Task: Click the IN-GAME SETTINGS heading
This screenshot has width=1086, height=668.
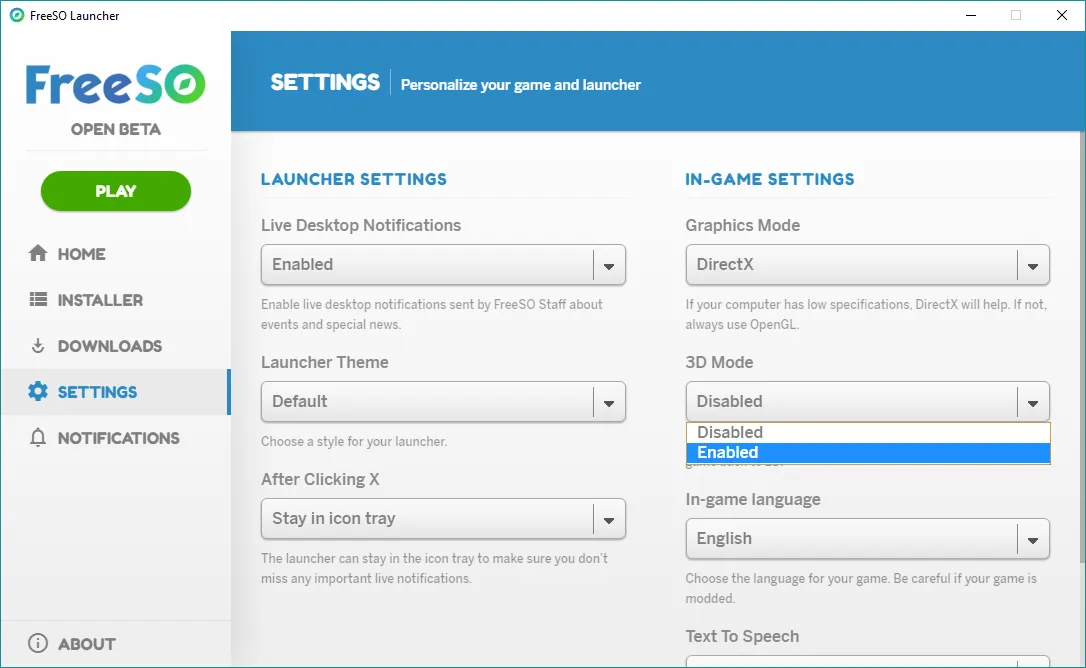Action: tap(769, 179)
